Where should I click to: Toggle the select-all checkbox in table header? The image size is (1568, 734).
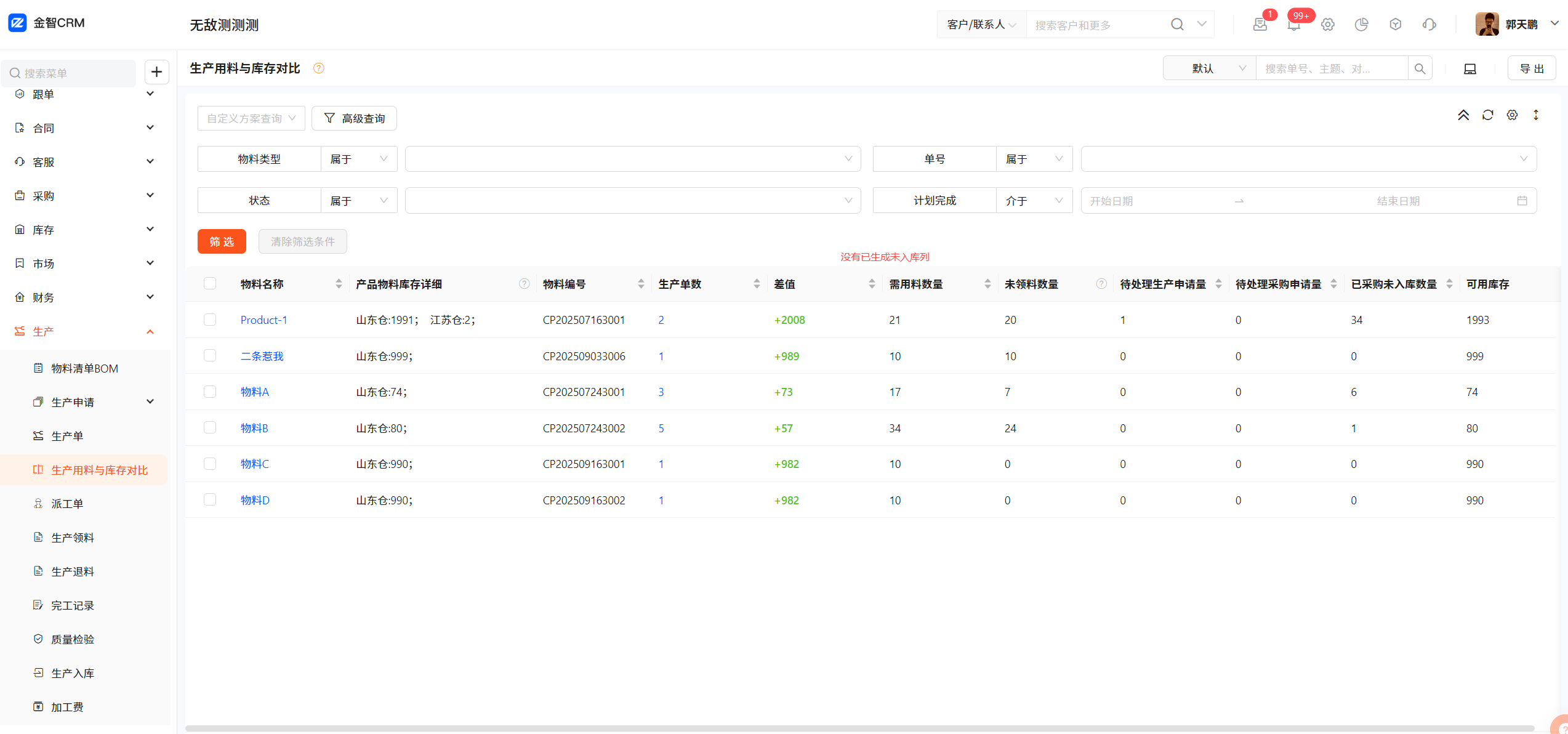point(210,283)
